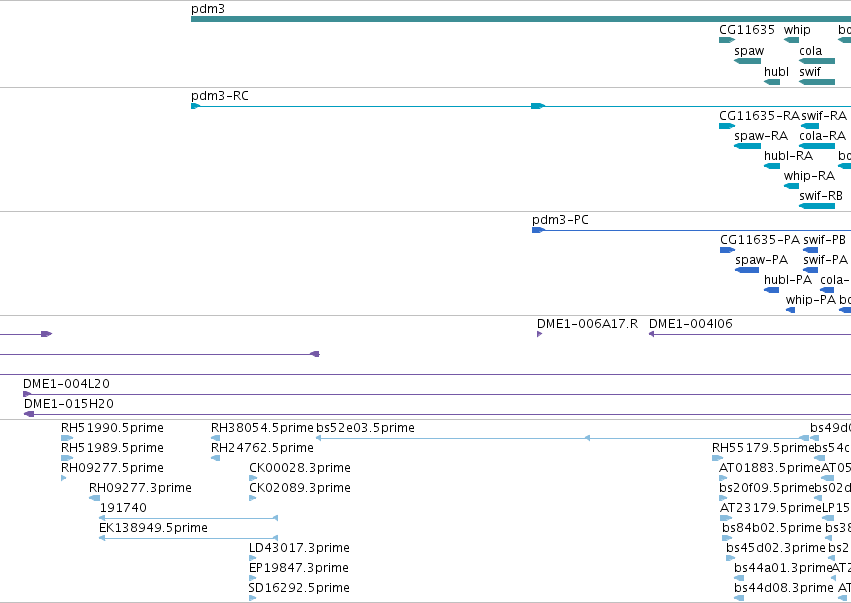Click RH09277.3prime EST
The width and height of the screenshot is (851, 603).
click(94, 498)
